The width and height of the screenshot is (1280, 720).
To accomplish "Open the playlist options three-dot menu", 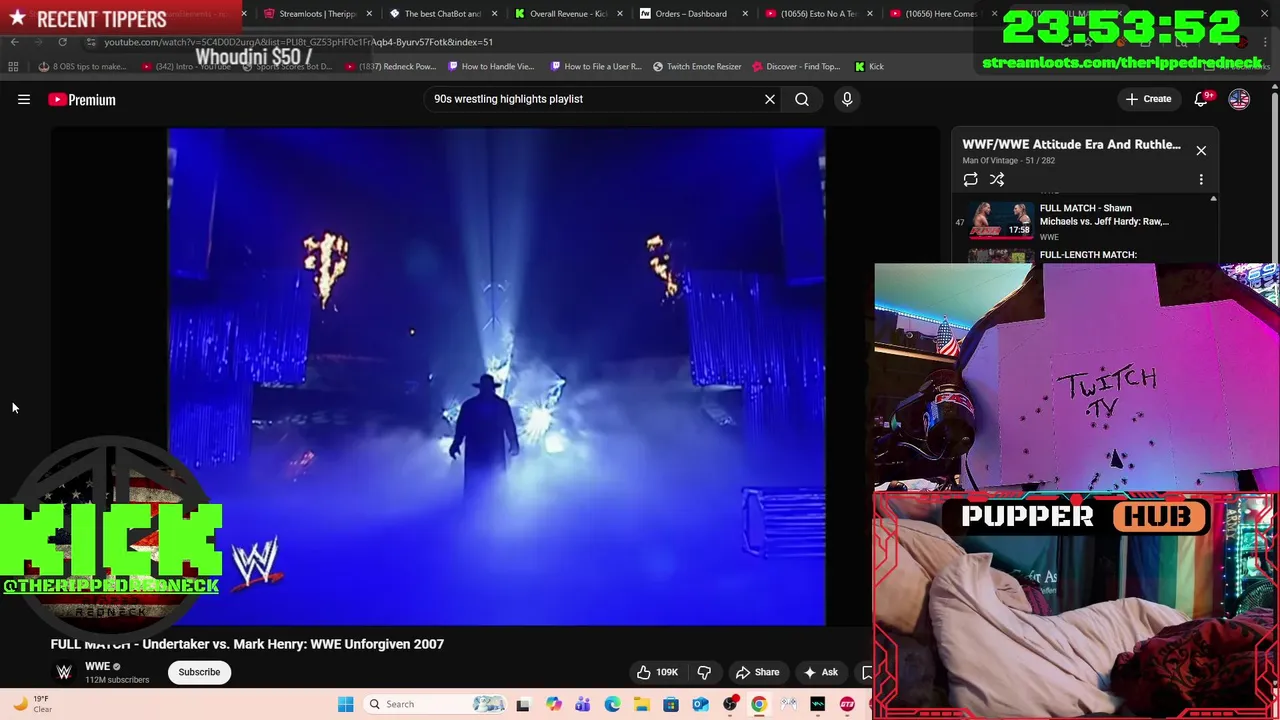I will [x=1201, y=179].
